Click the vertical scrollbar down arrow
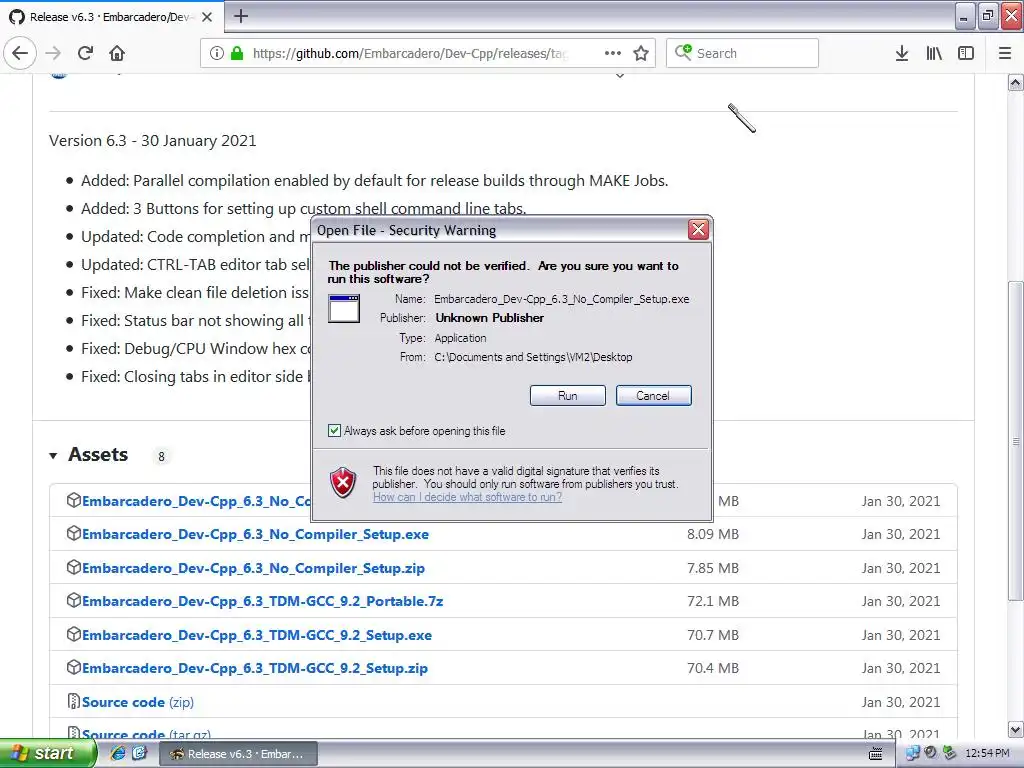The width and height of the screenshot is (1024, 768). pyautogui.click(x=1016, y=730)
